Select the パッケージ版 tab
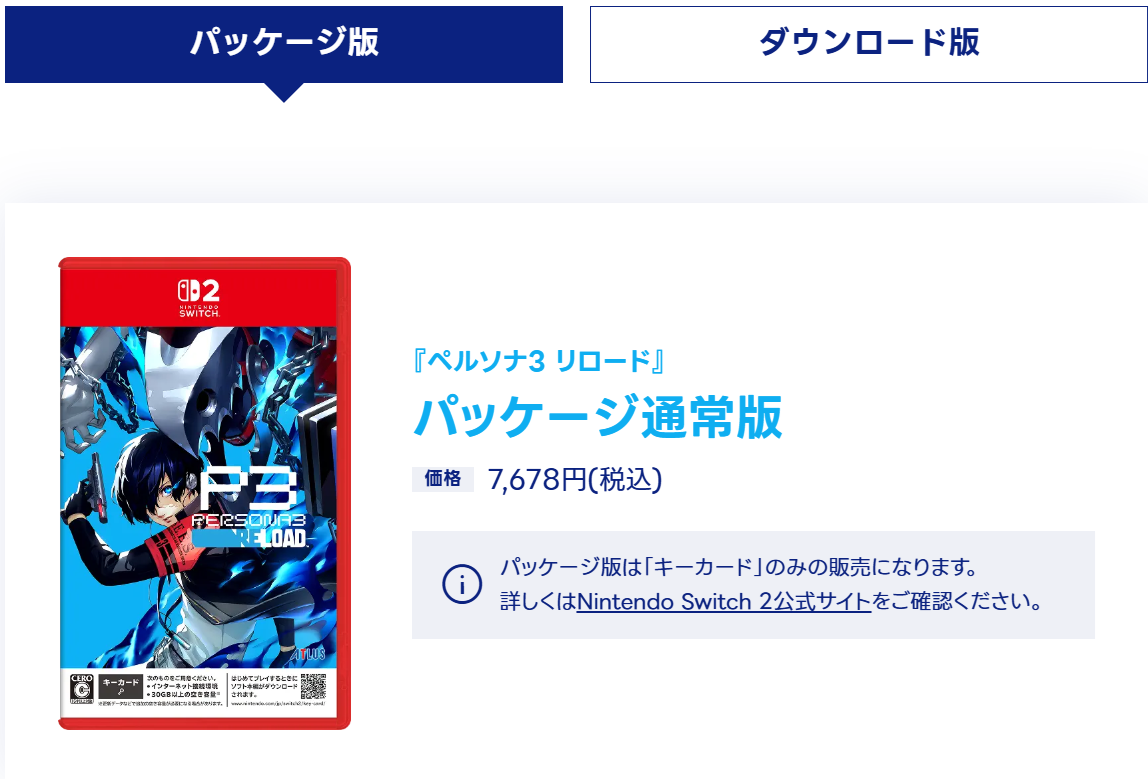The image size is (1148, 779). point(283,44)
